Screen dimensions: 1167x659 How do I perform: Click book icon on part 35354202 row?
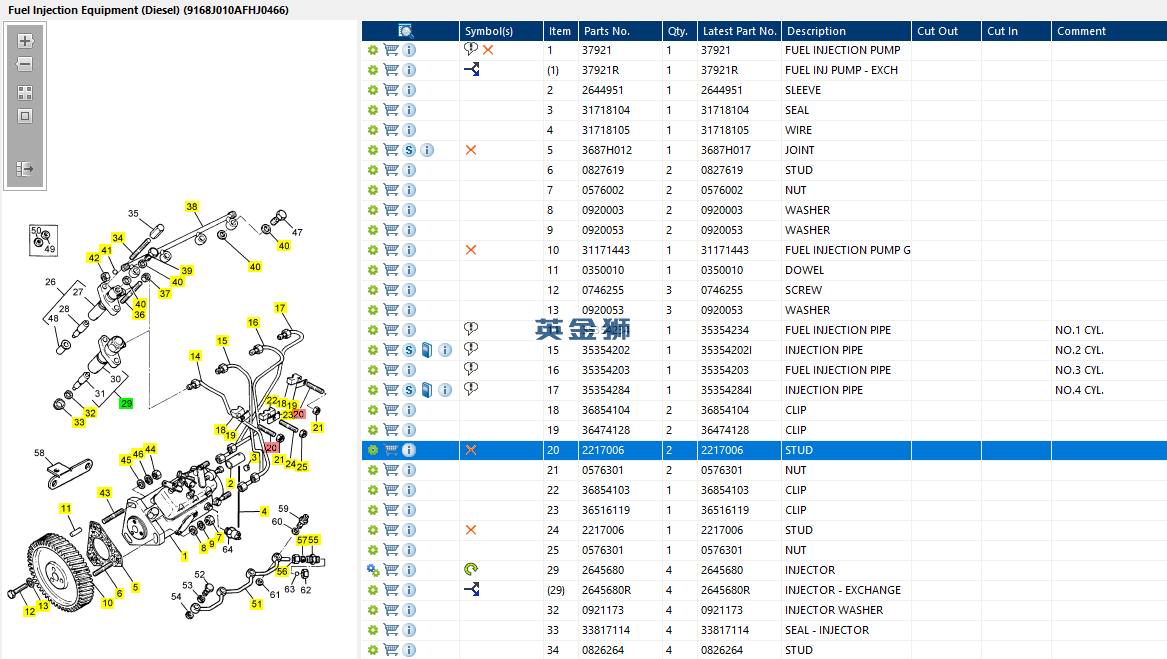(427, 350)
